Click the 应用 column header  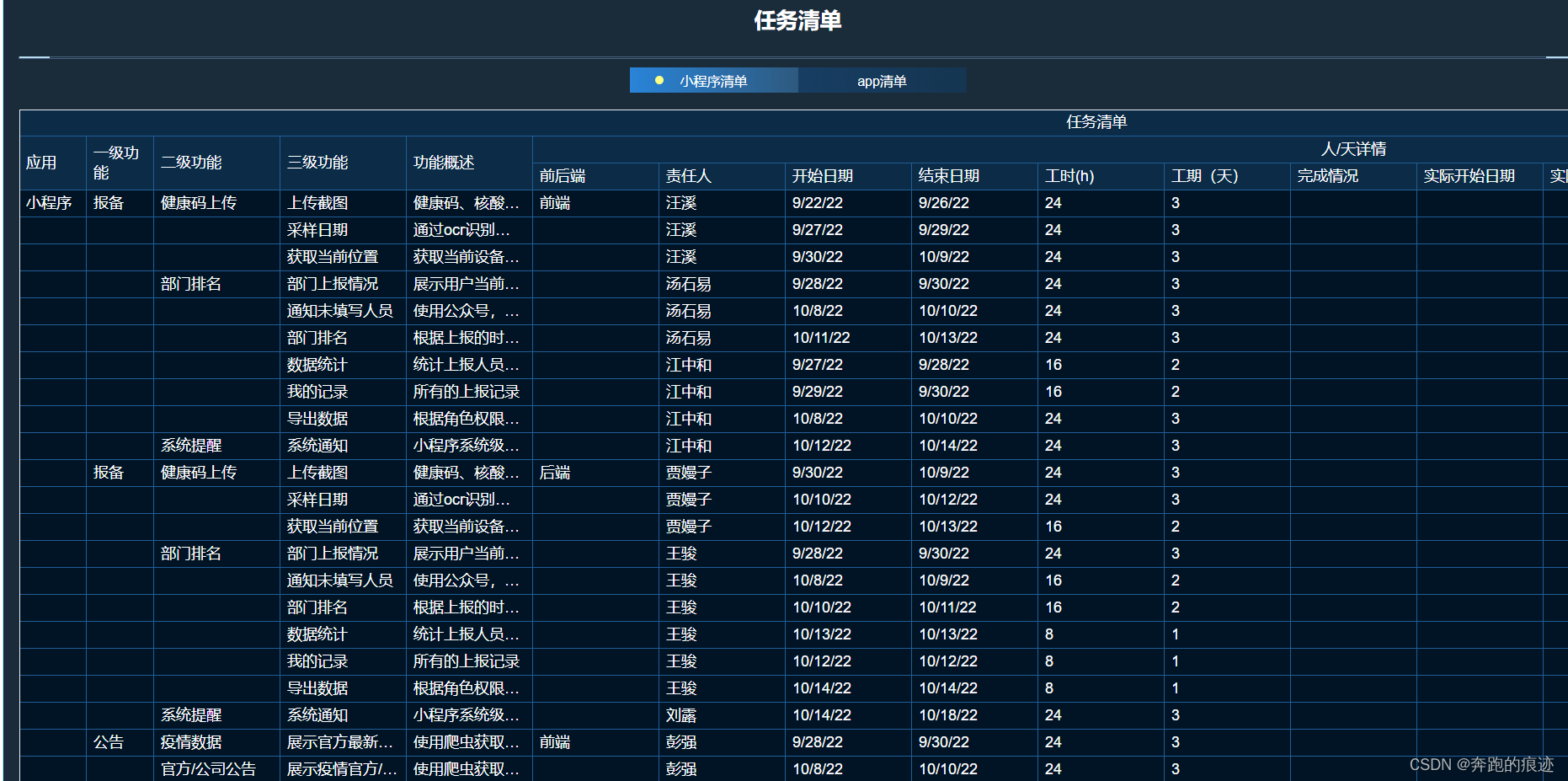tap(52, 163)
